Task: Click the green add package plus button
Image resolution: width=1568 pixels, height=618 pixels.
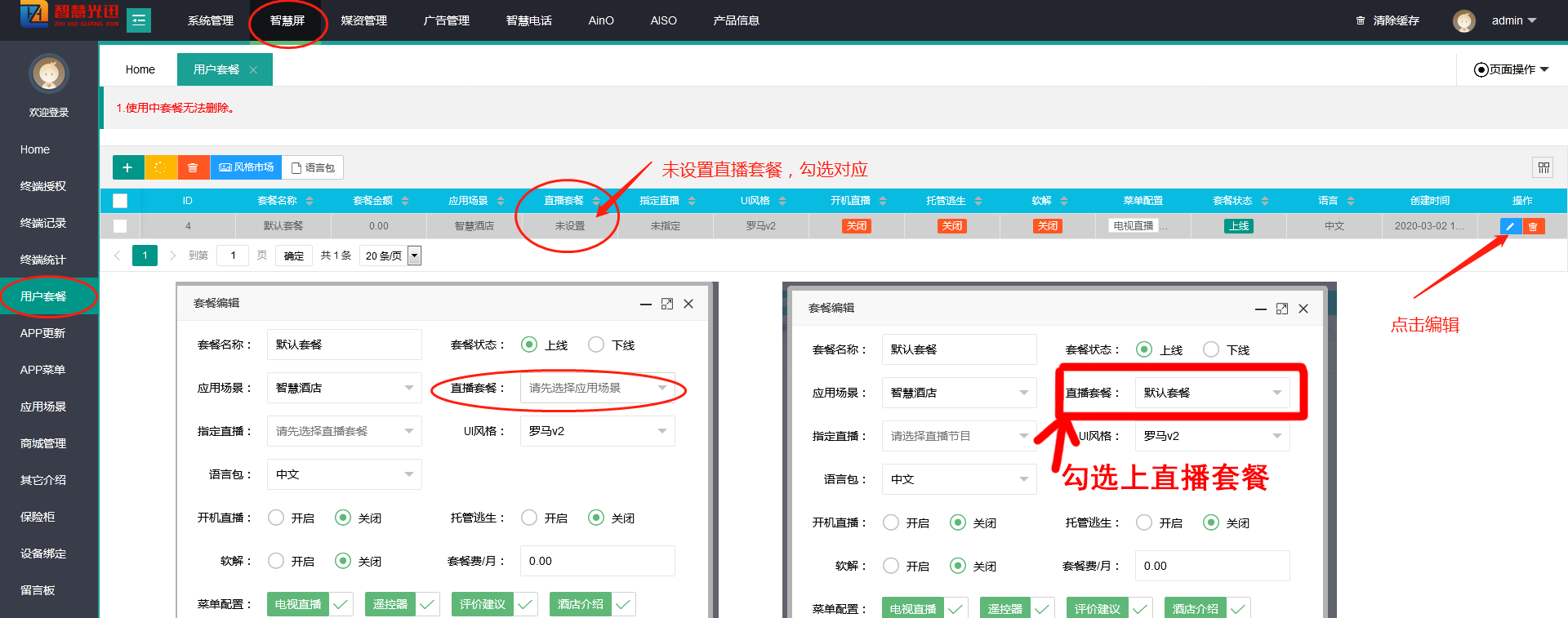Action: point(127,167)
